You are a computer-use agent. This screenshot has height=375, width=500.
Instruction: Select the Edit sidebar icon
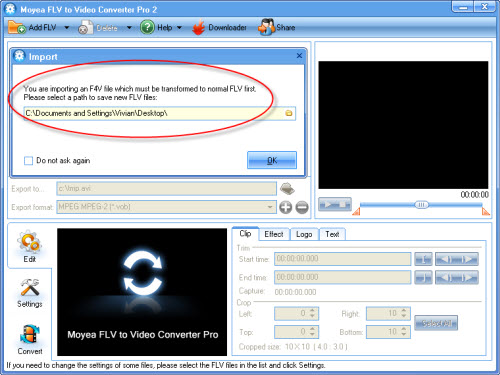coord(30,247)
